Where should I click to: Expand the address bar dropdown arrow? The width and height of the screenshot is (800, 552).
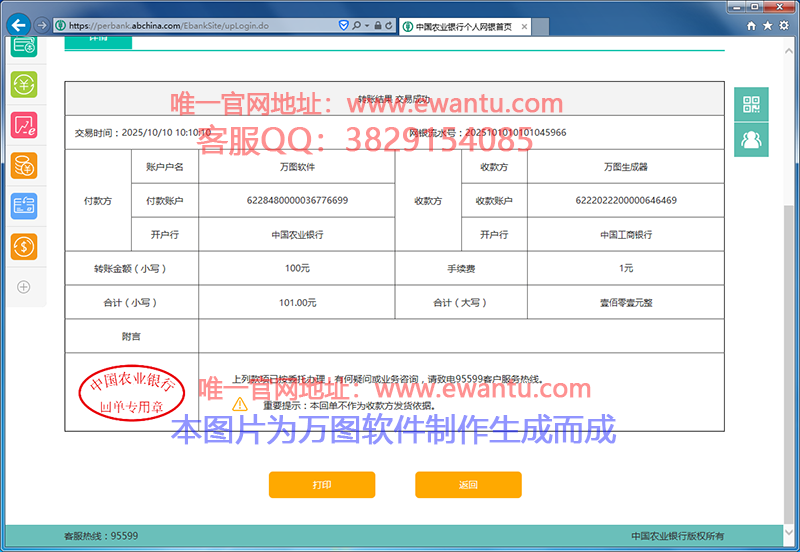click(x=367, y=26)
